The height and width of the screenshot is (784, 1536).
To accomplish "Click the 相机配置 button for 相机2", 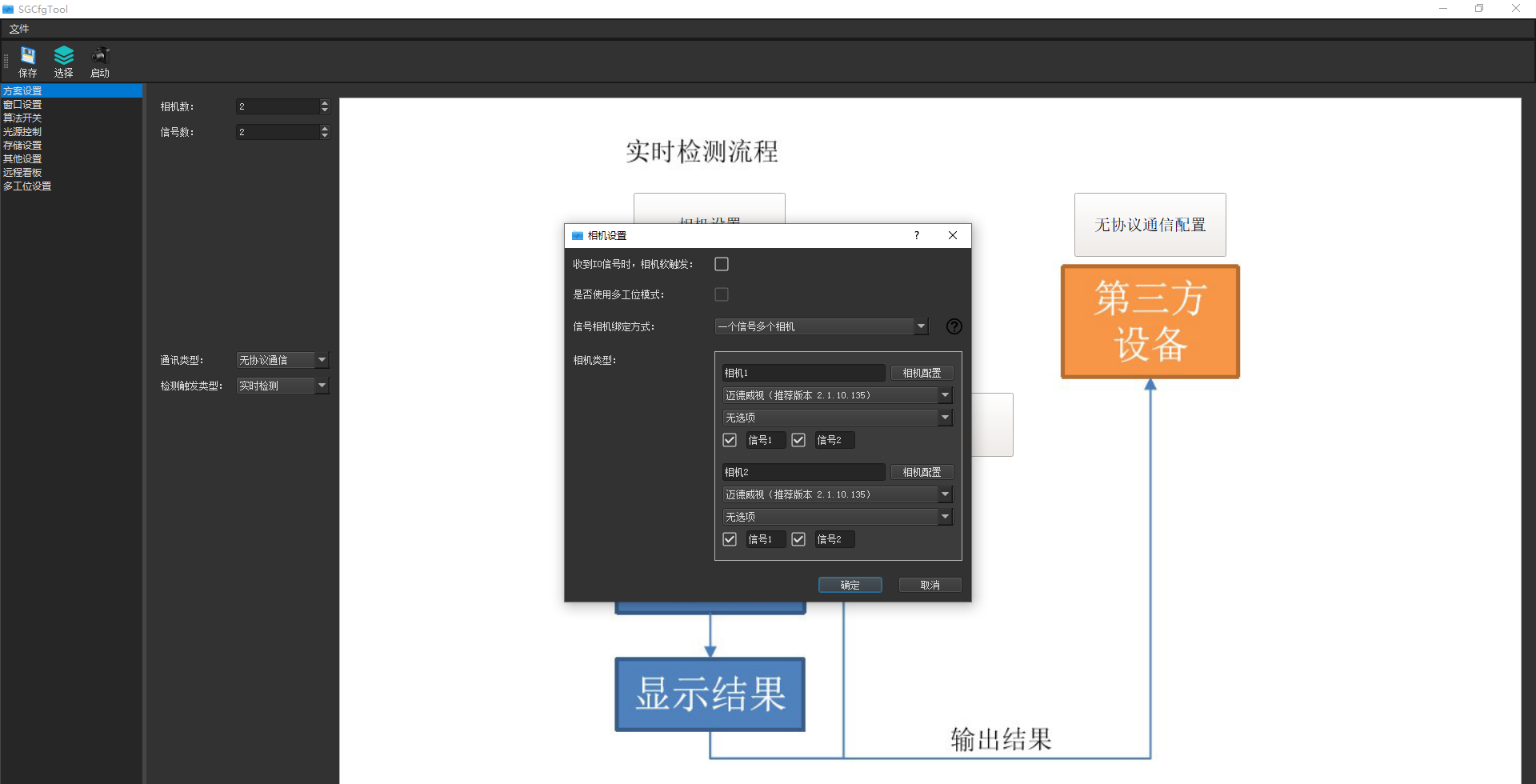I will pyautogui.click(x=921, y=472).
